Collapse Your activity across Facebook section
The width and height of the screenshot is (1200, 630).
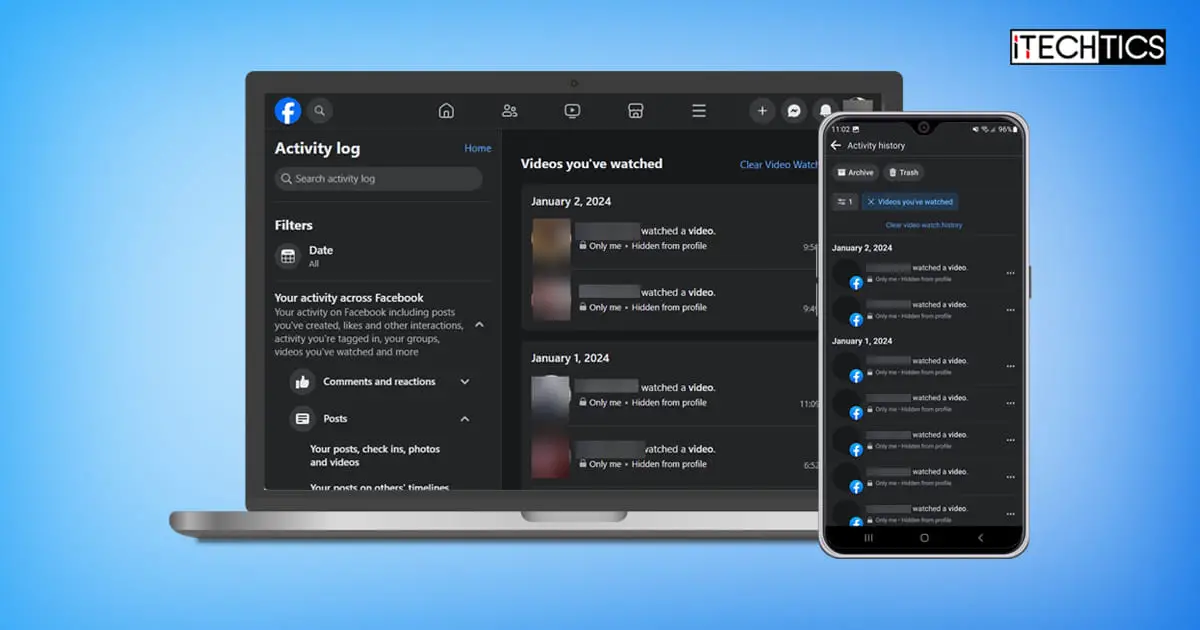coord(479,325)
